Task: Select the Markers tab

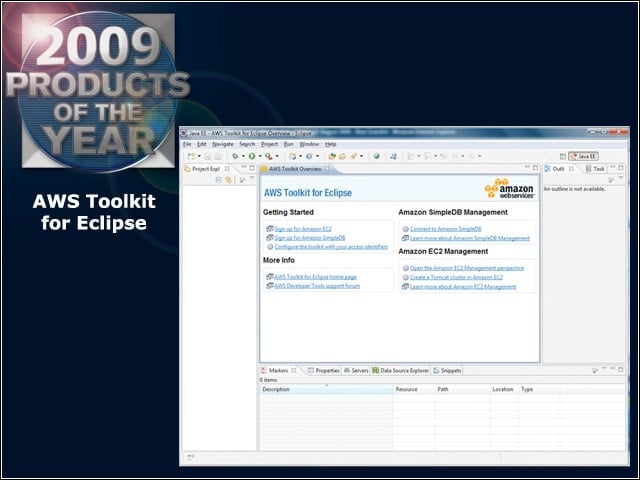Action: [278, 371]
